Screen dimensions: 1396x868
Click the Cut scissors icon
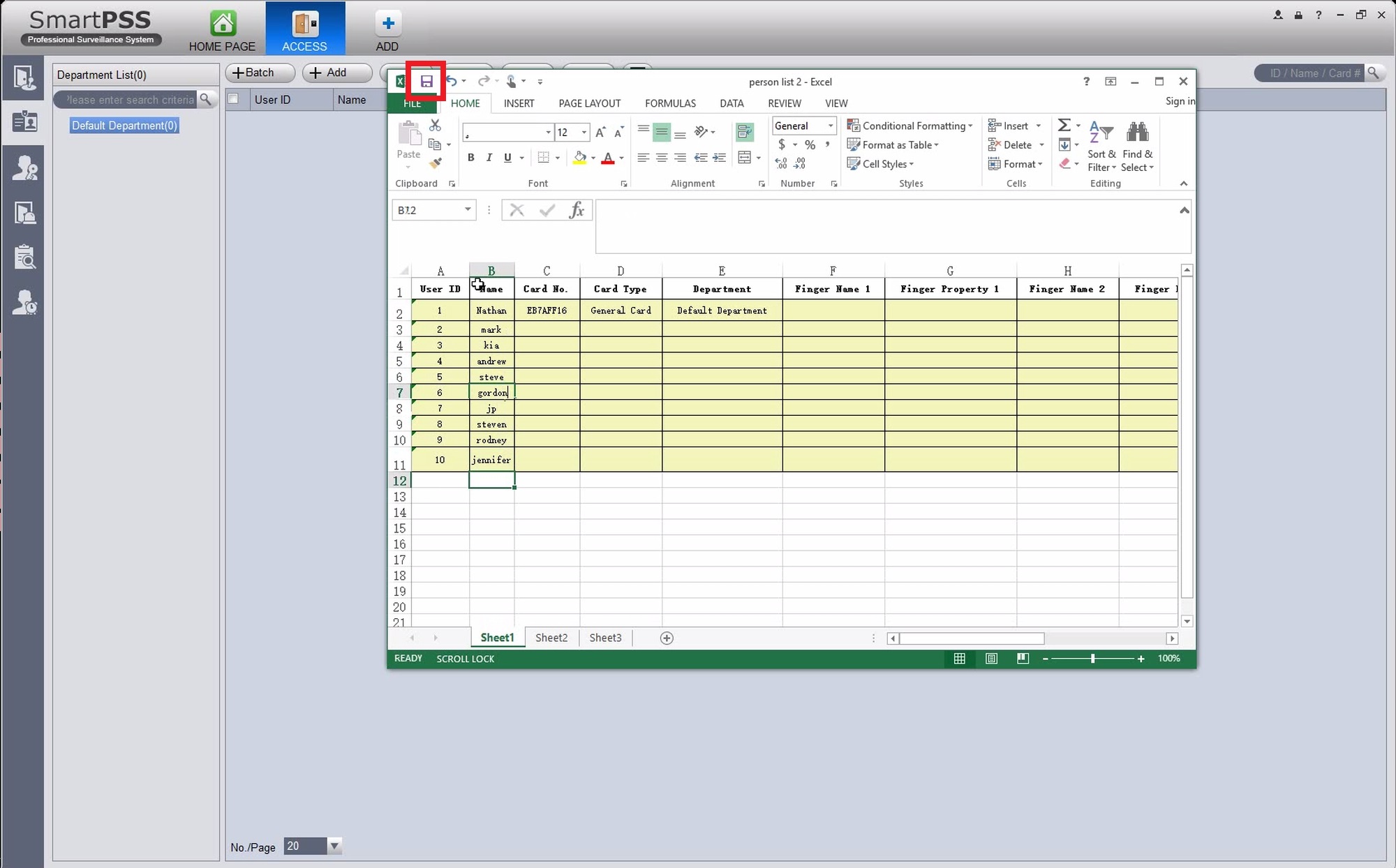(435, 126)
